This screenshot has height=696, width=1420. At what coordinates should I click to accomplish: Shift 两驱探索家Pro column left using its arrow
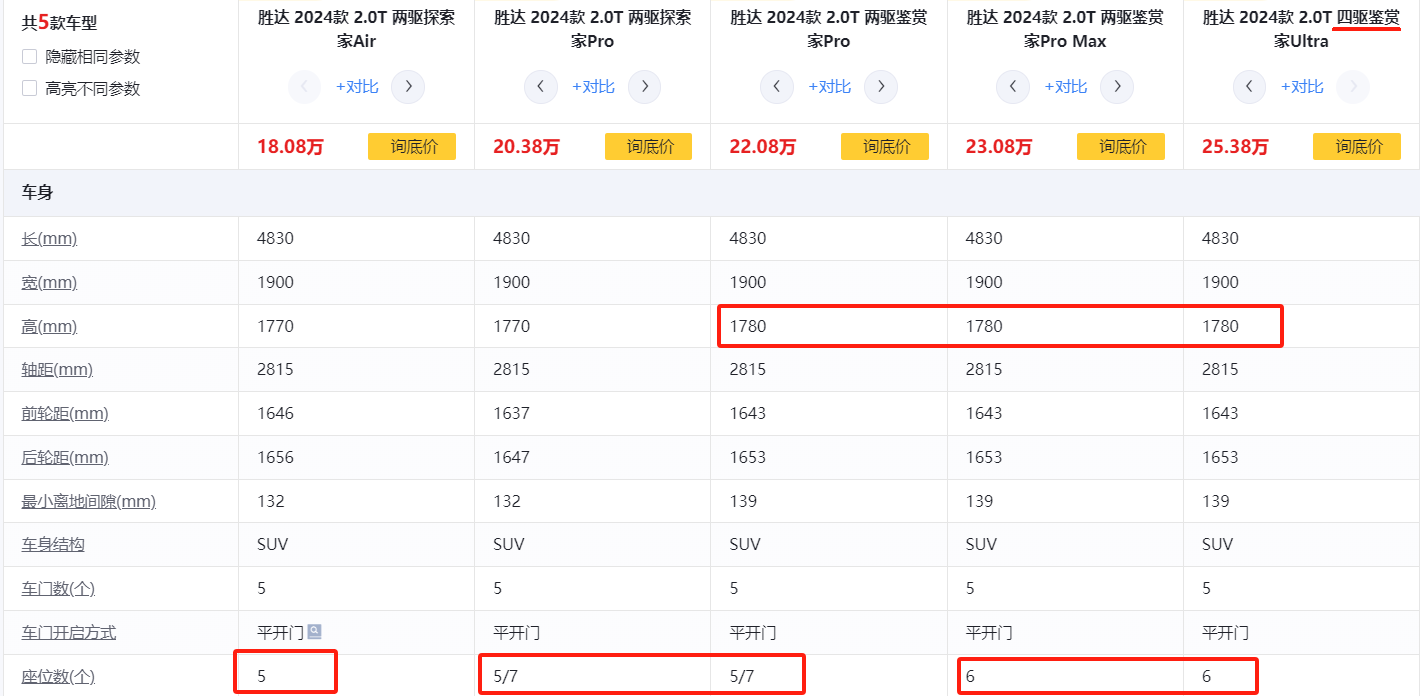coord(541,87)
